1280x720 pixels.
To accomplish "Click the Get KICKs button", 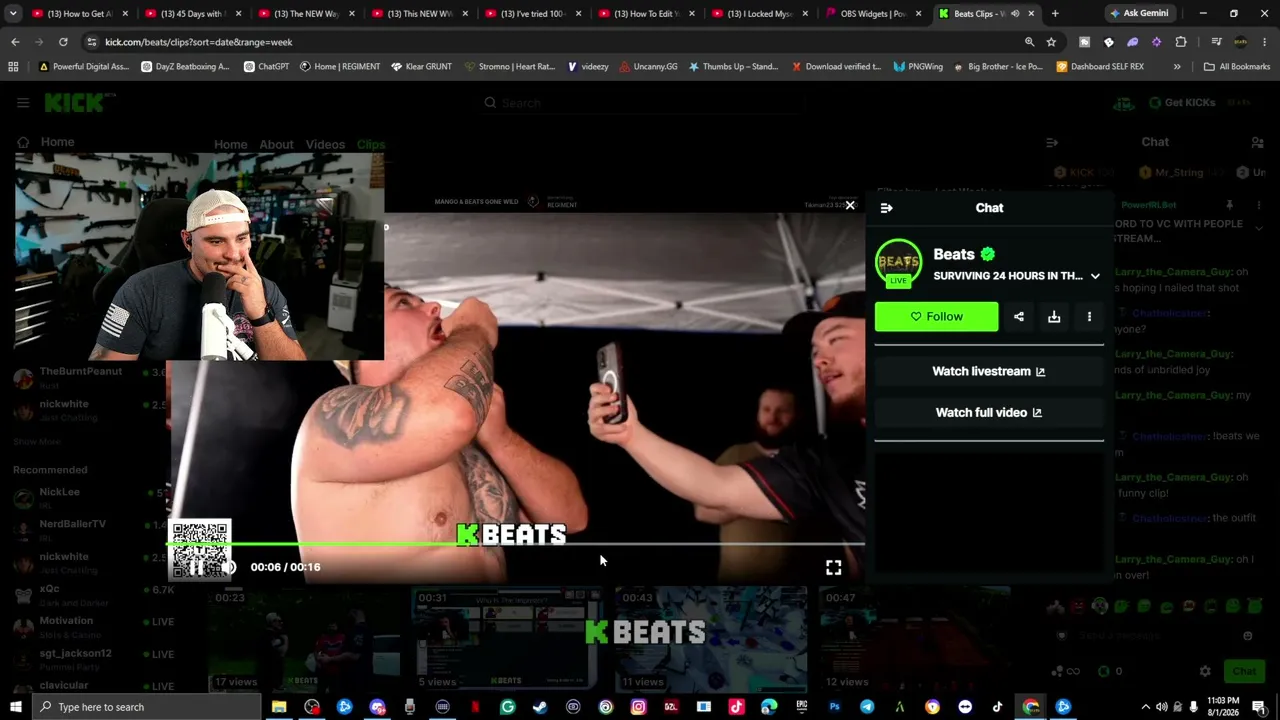I will (1181, 102).
